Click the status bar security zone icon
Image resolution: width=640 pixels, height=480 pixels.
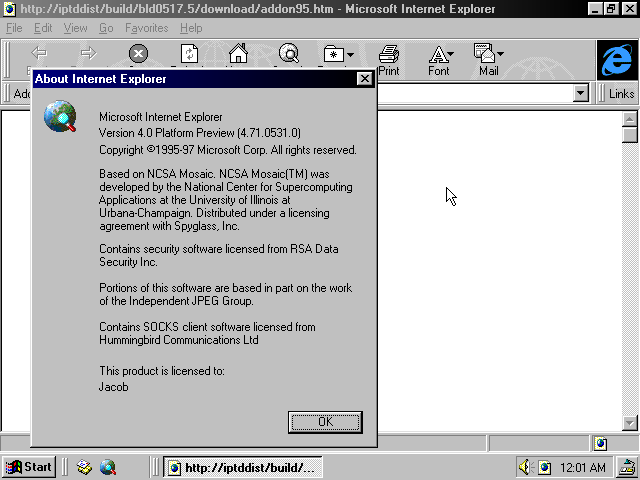pyautogui.click(x=600, y=443)
